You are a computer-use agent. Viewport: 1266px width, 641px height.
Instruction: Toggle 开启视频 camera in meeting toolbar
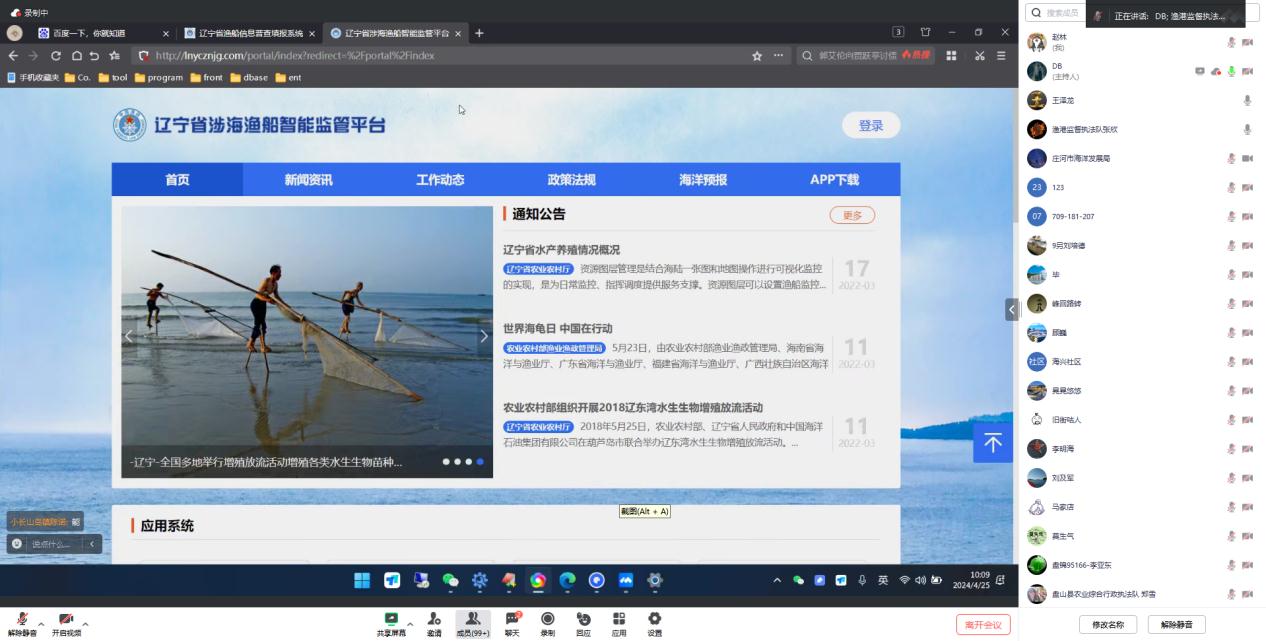(66, 620)
